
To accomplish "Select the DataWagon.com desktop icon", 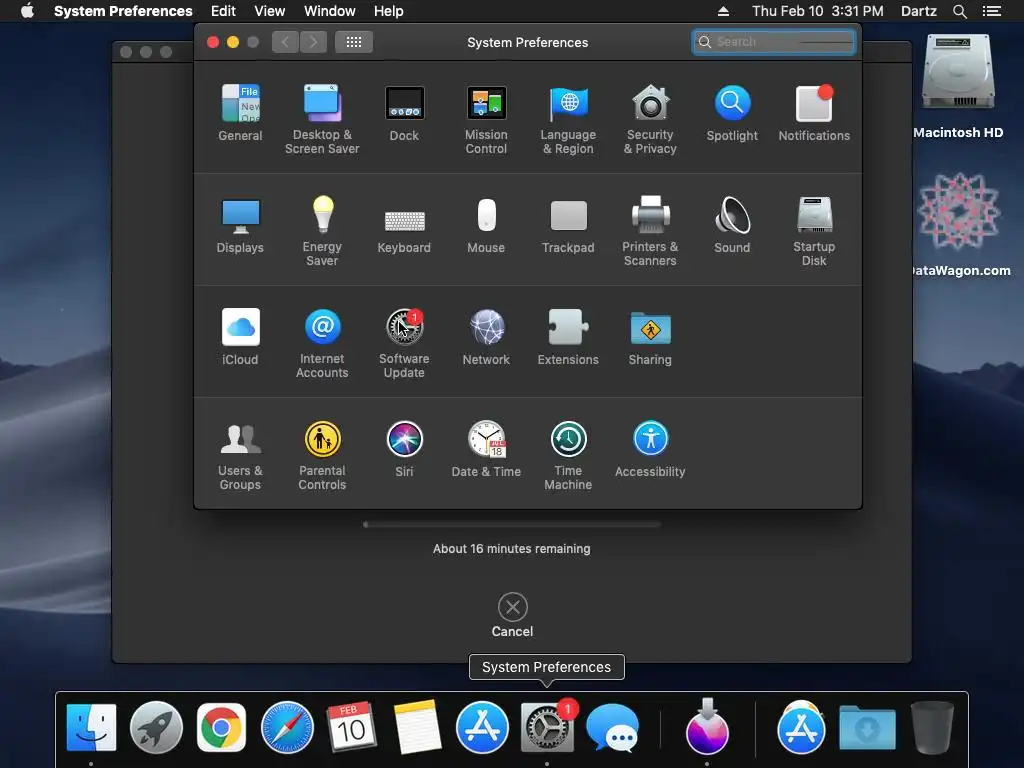I will [960, 225].
